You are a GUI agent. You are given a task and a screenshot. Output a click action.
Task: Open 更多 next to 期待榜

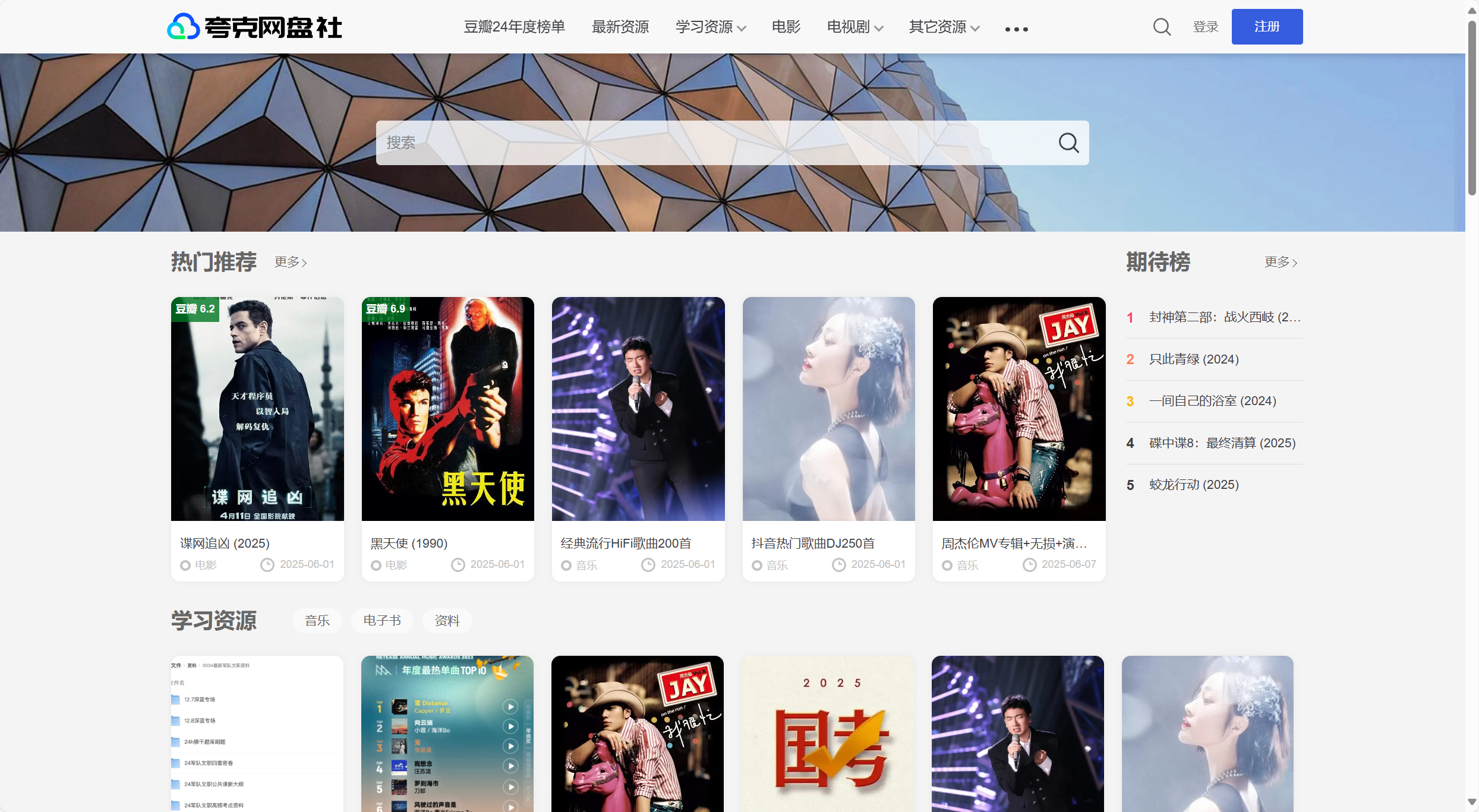(1281, 262)
